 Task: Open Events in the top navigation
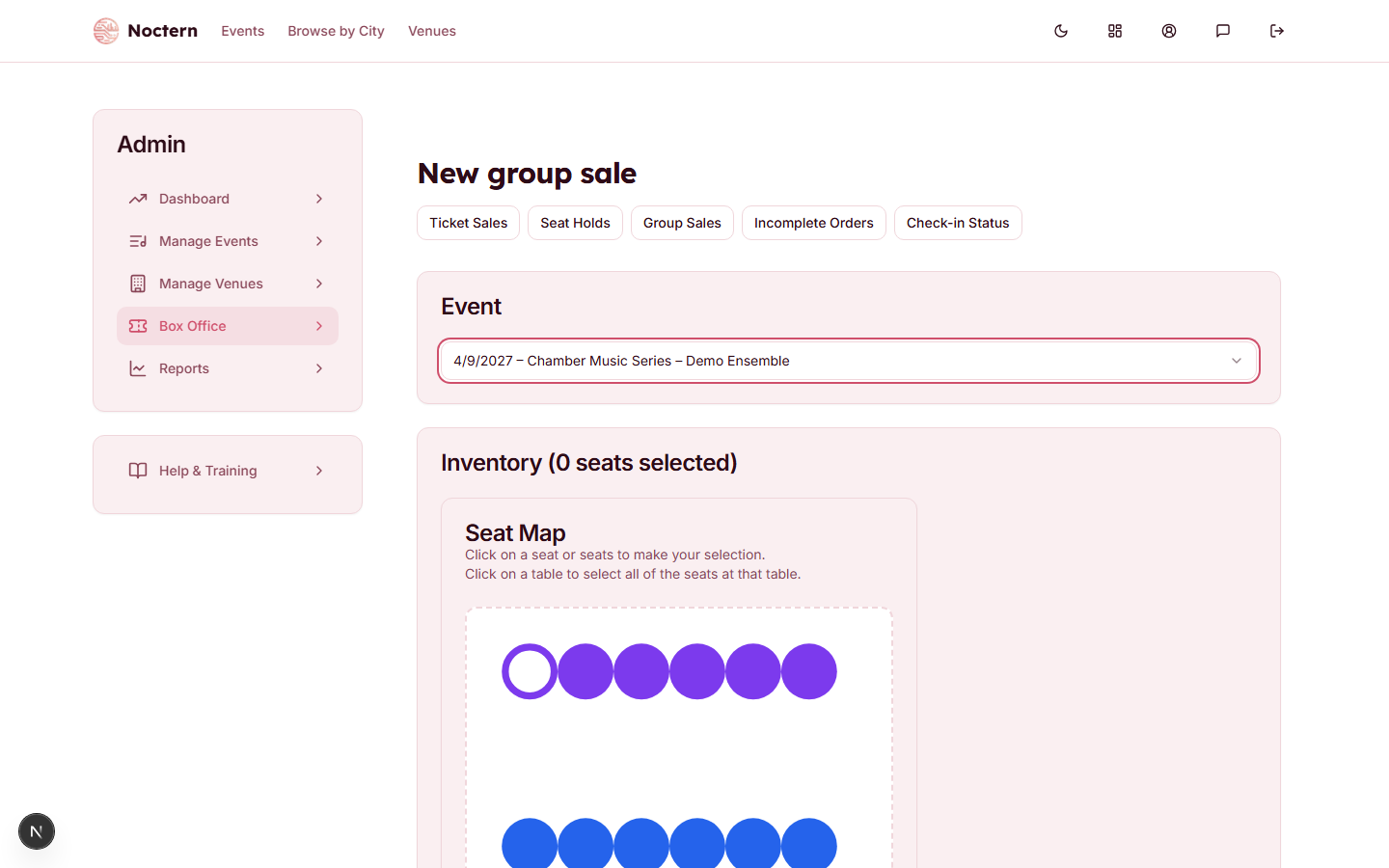242,31
